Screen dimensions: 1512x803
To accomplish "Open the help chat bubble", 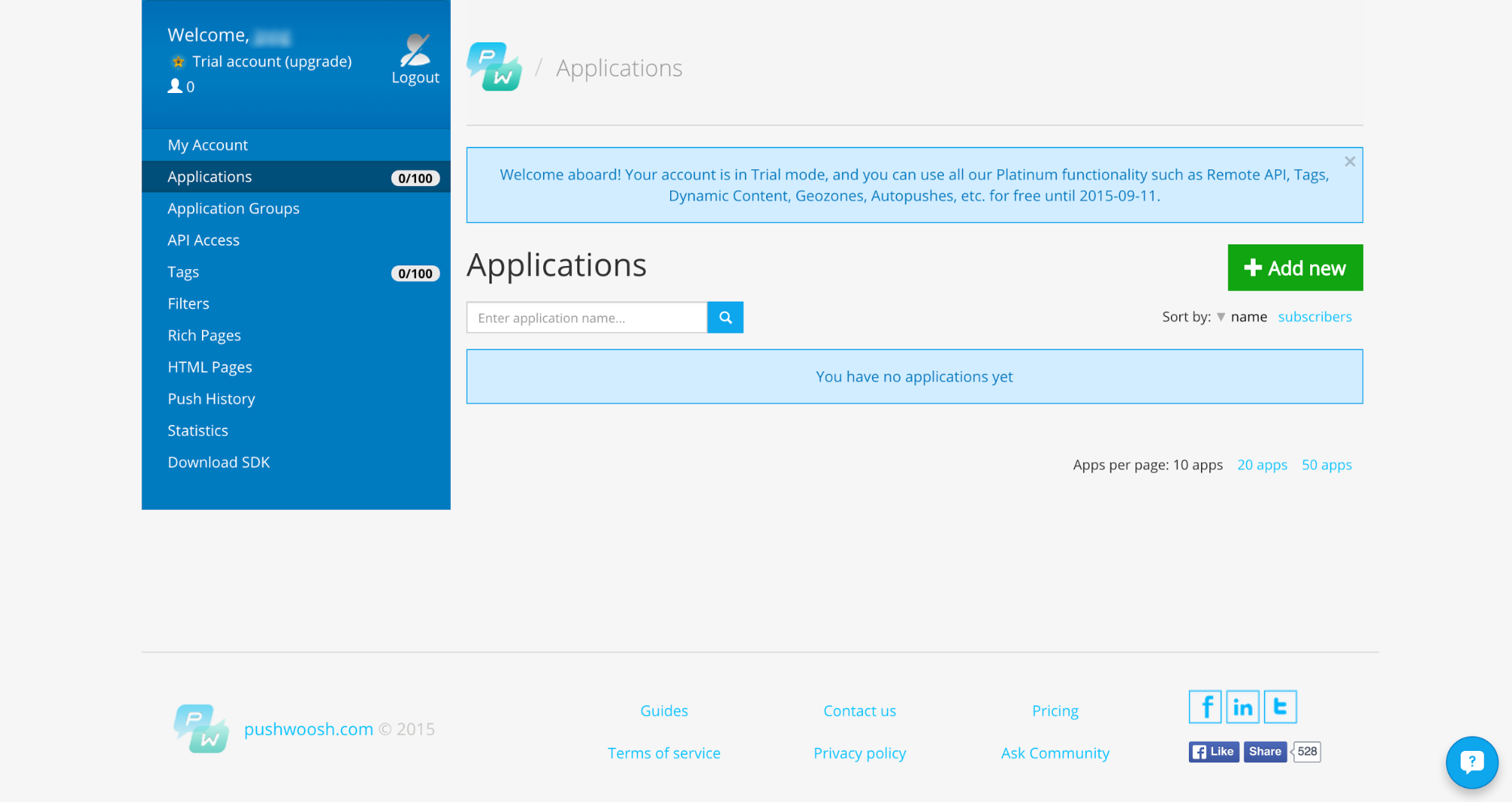I will (1471, 762).
